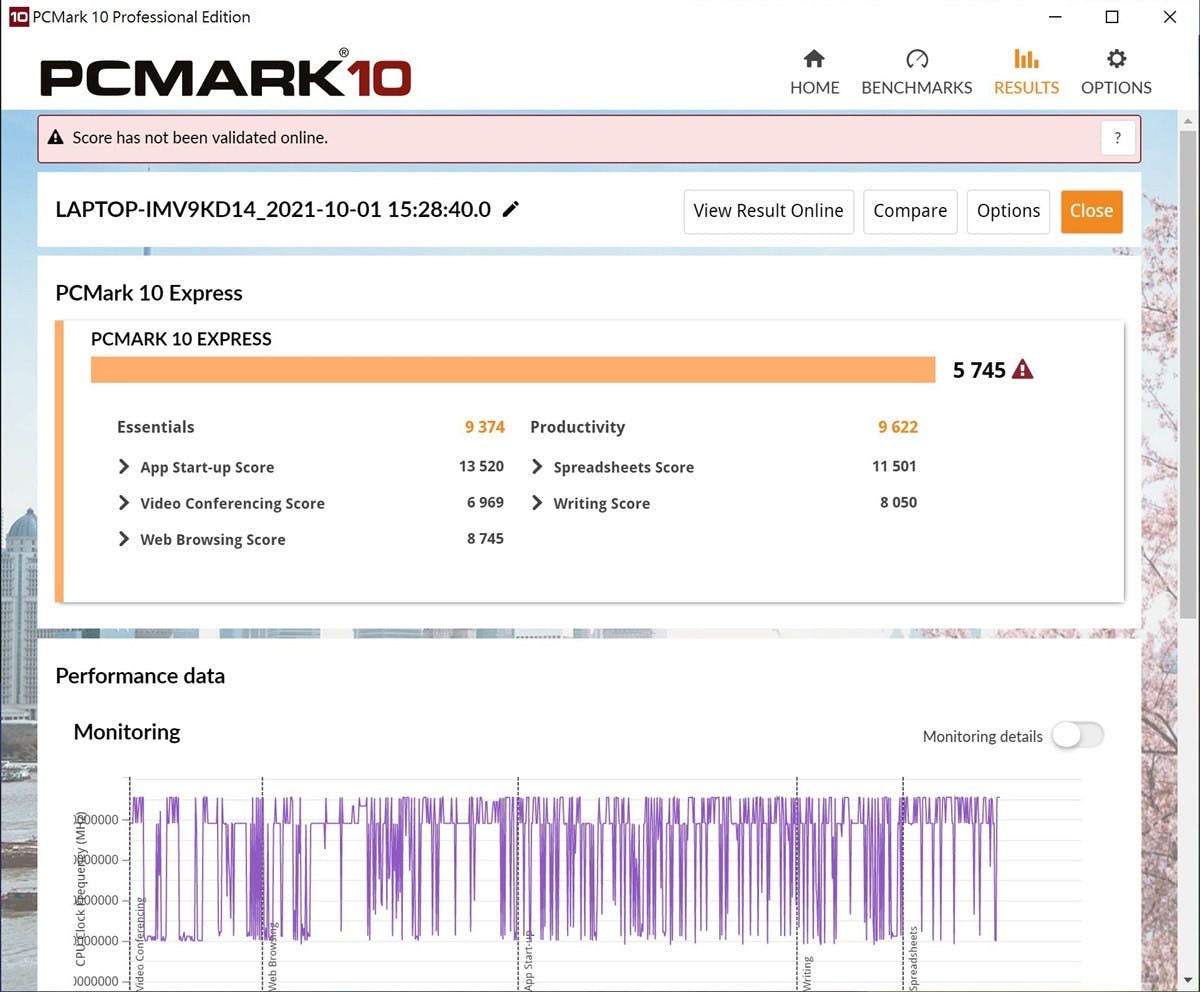Maximize the PCMark 10 window
1200x992 pixels.
pos(1112,17)
